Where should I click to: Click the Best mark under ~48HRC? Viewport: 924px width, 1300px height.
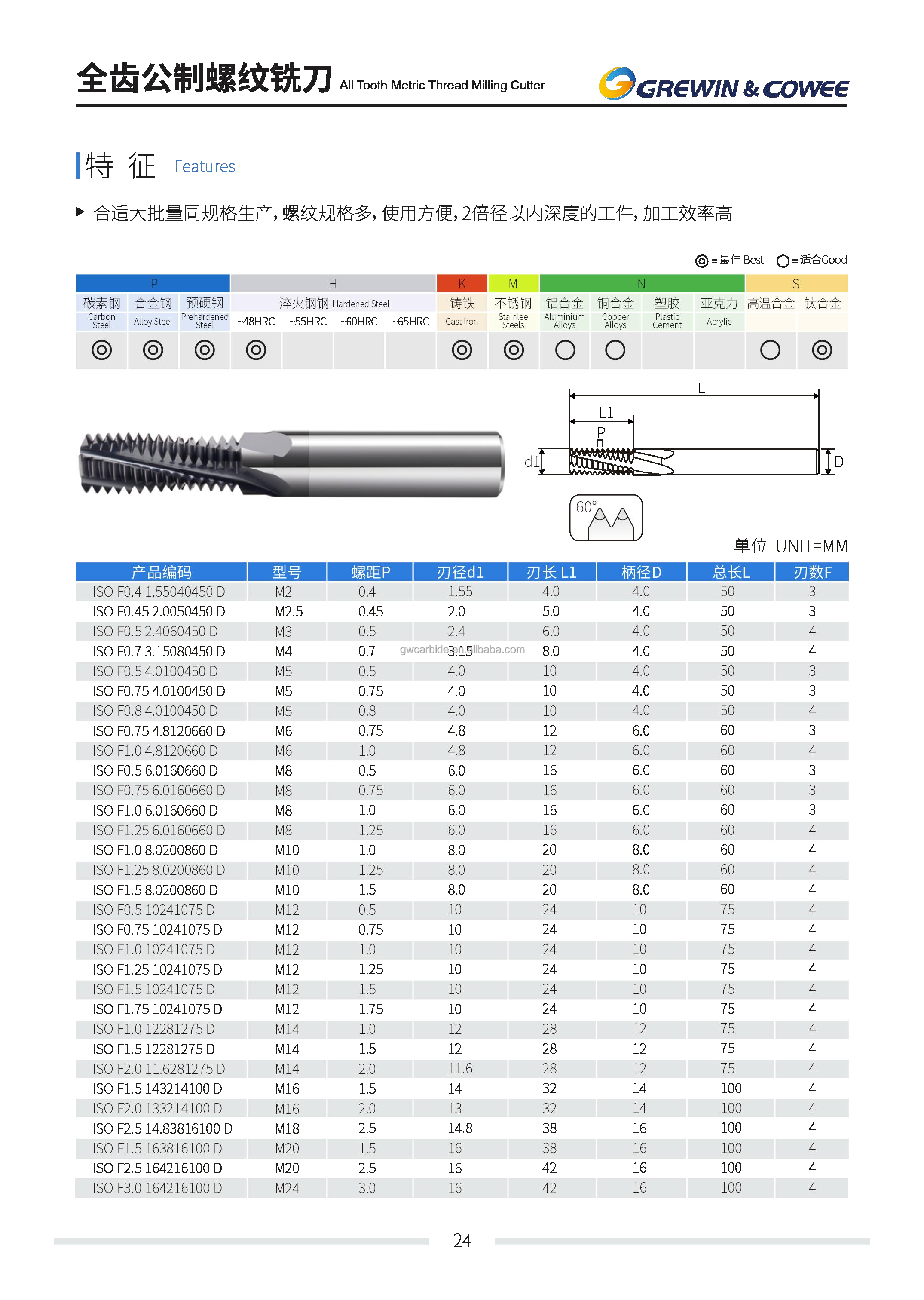click(256, 350)
